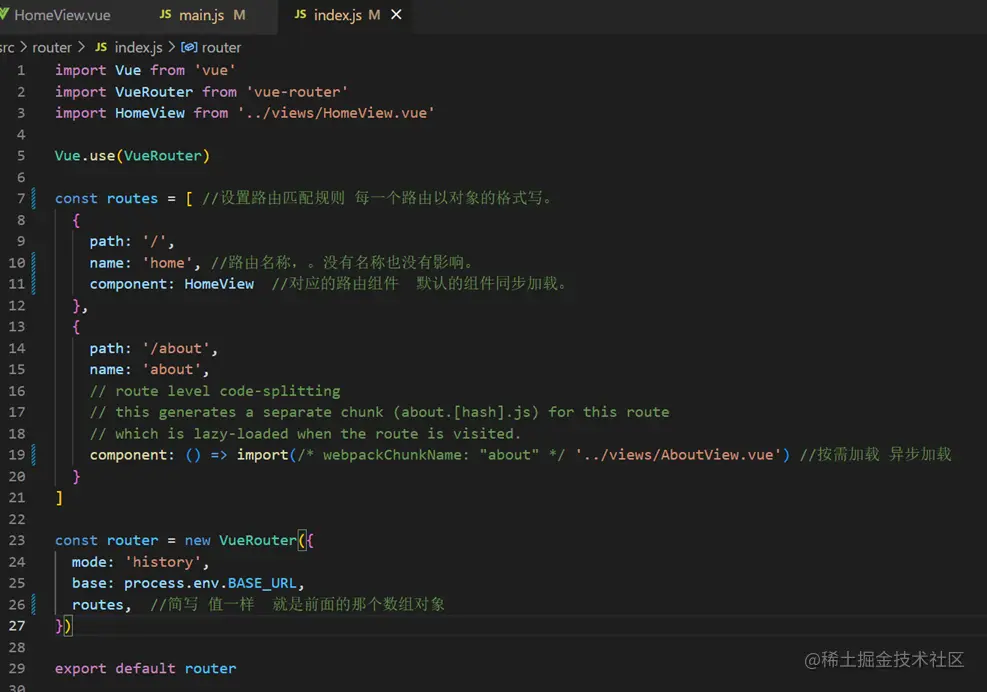The width and height of the screenshot is (987, 692).
Task: Click line number 7 in gutter
Action: pos(21,198)
